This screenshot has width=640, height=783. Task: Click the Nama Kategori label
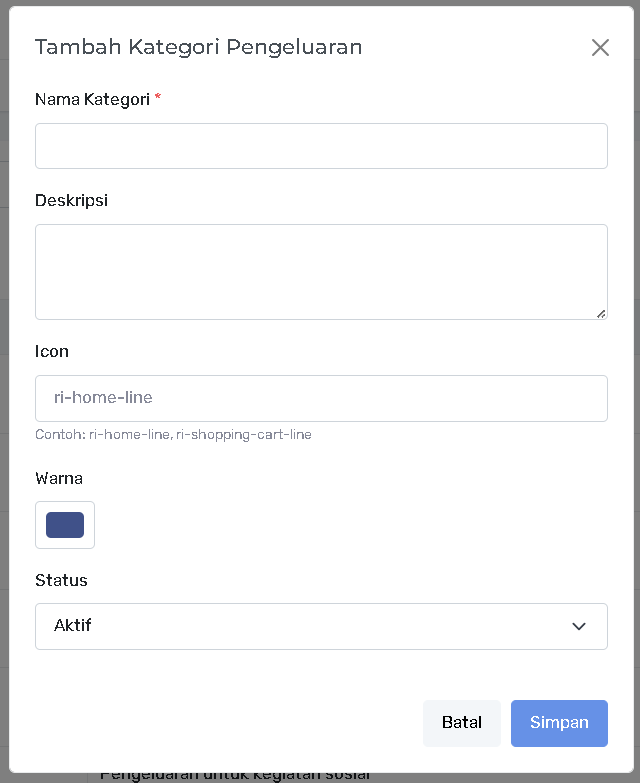(x=92, y=99)
